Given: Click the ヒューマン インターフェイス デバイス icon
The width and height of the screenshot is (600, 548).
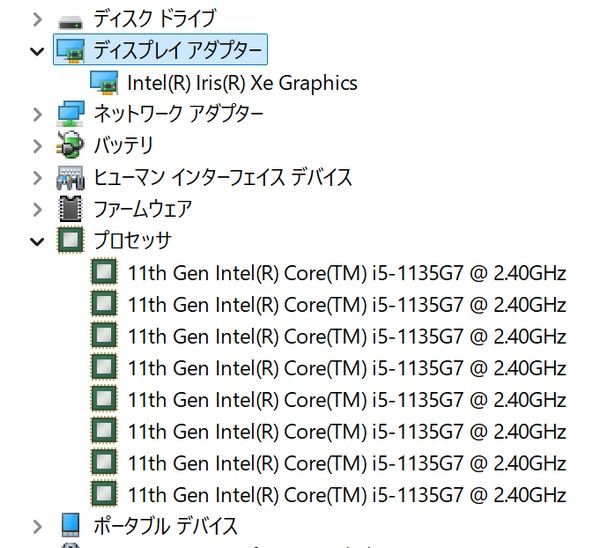Looking at the screenshot, I should coord(71,178).
